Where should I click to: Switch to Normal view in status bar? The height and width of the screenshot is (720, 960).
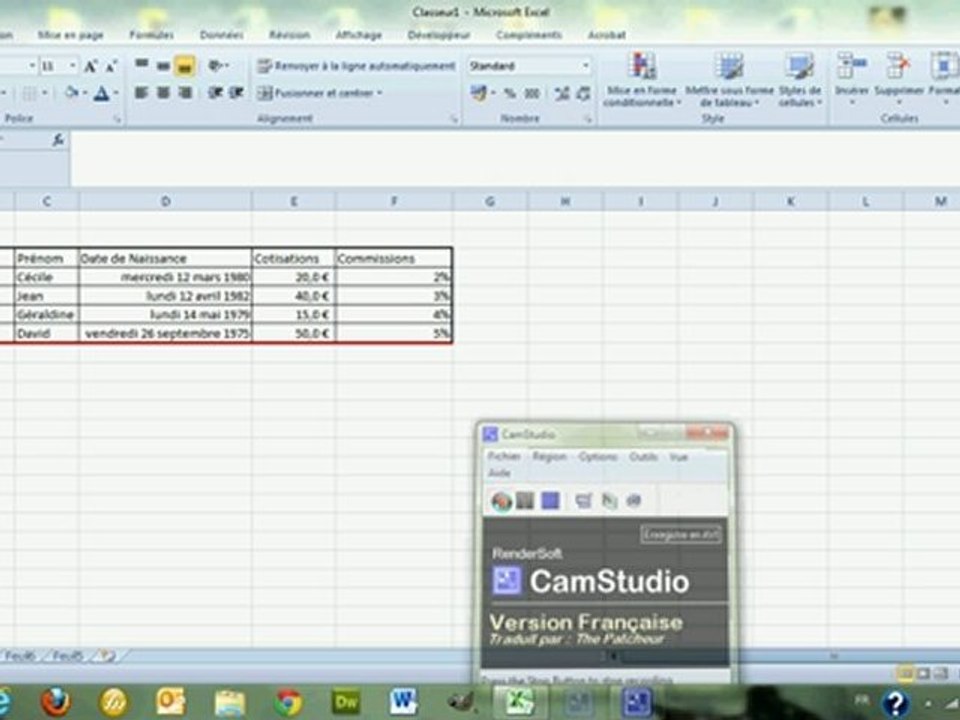(905, 674)
